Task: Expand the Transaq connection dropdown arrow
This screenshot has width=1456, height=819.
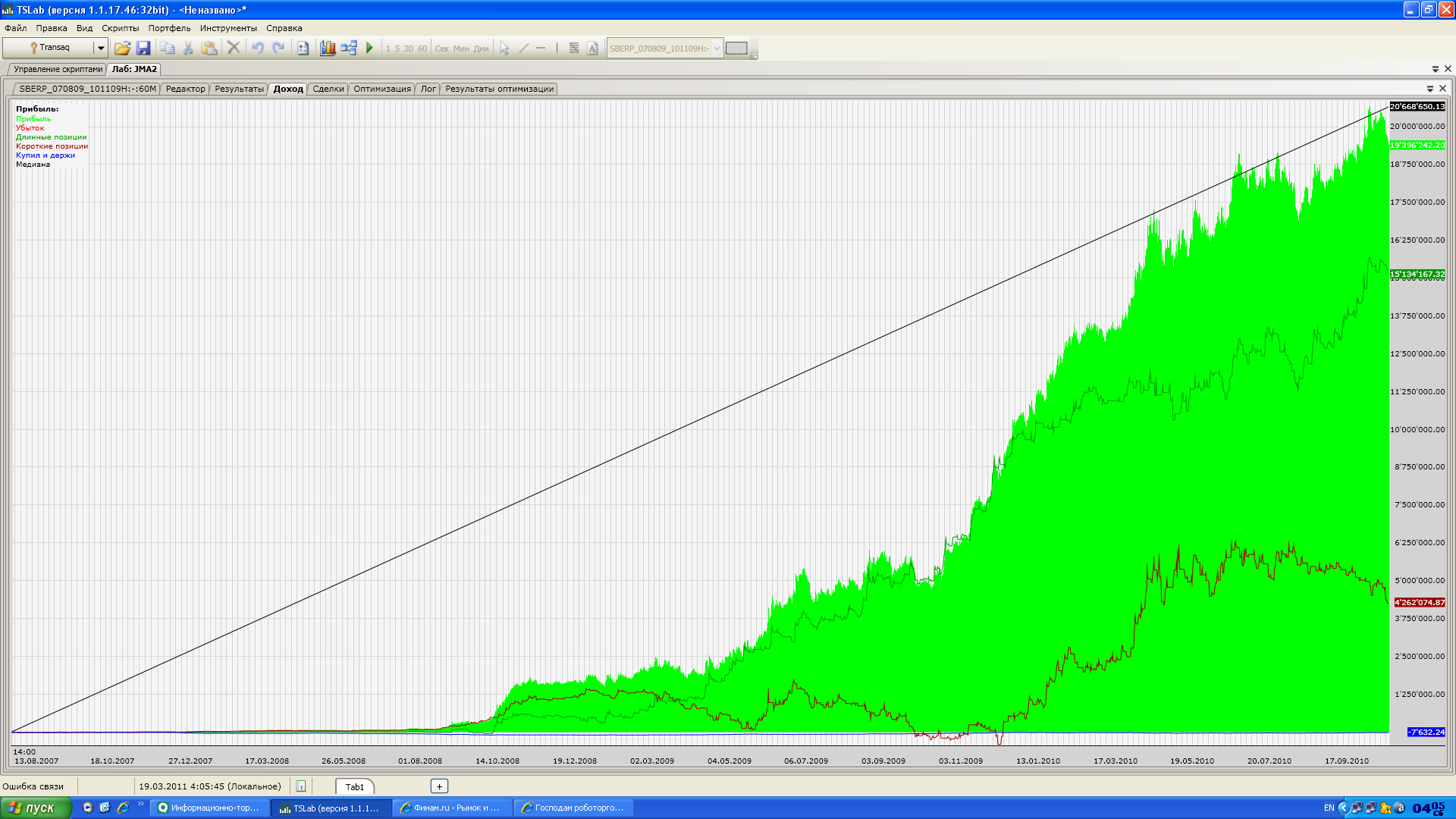Action: point(100,48)
